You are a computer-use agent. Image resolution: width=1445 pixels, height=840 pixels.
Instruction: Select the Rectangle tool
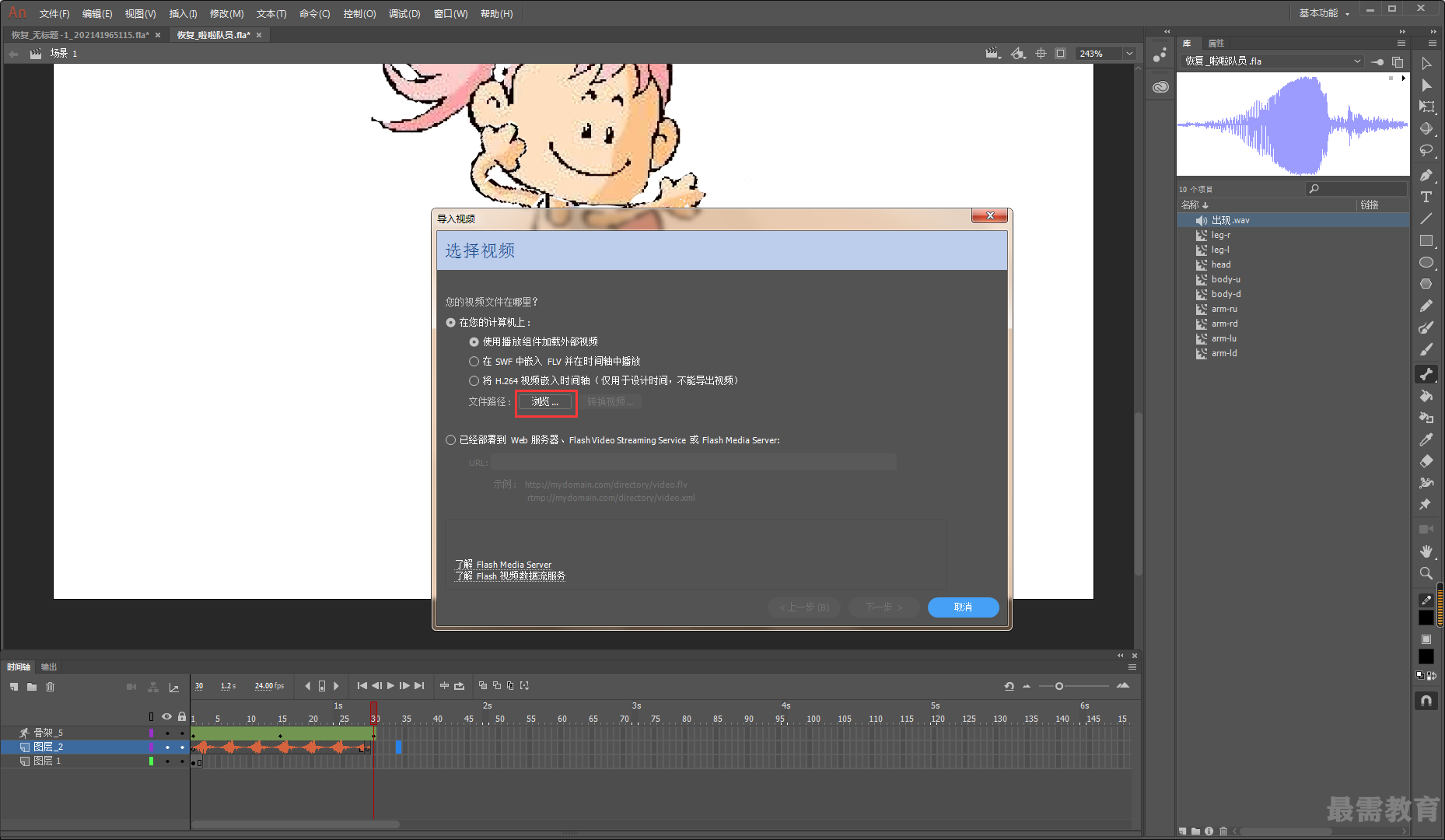1426,241
